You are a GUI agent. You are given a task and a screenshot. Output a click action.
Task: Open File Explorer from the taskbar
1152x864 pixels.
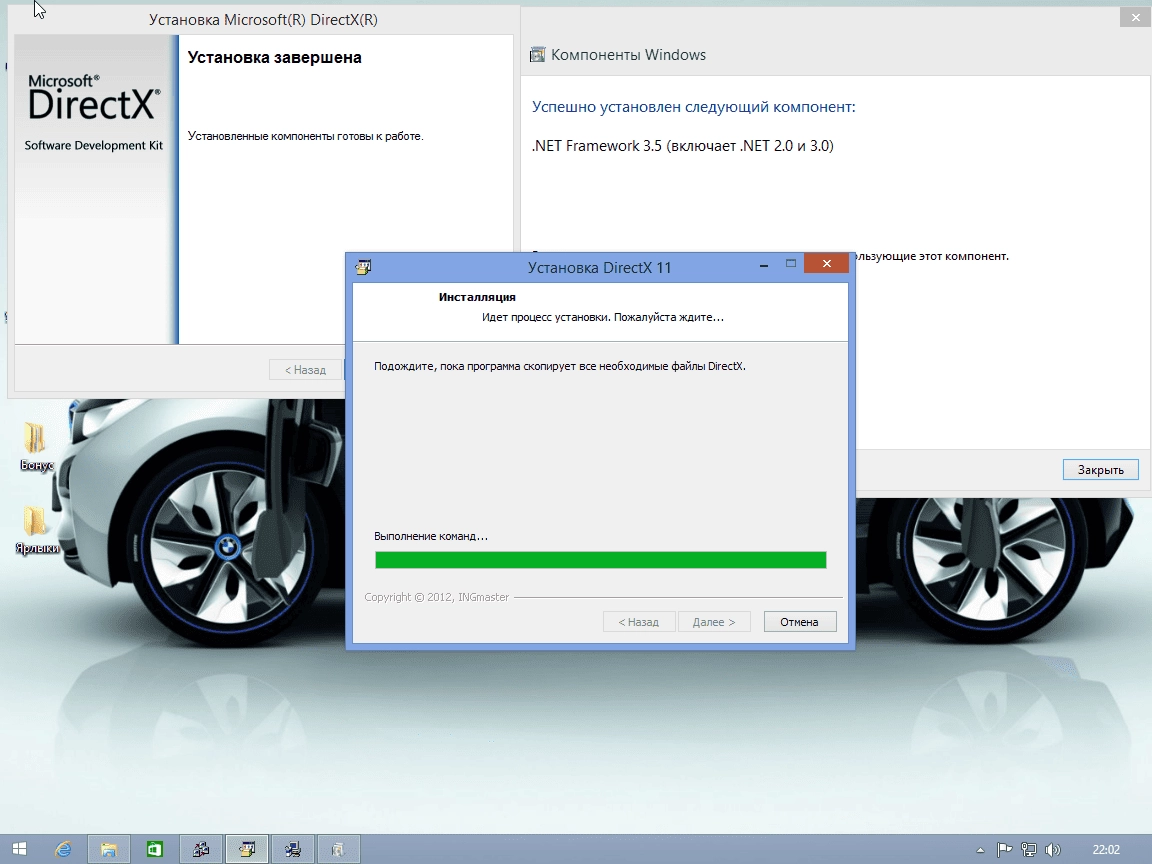point(109,849)
